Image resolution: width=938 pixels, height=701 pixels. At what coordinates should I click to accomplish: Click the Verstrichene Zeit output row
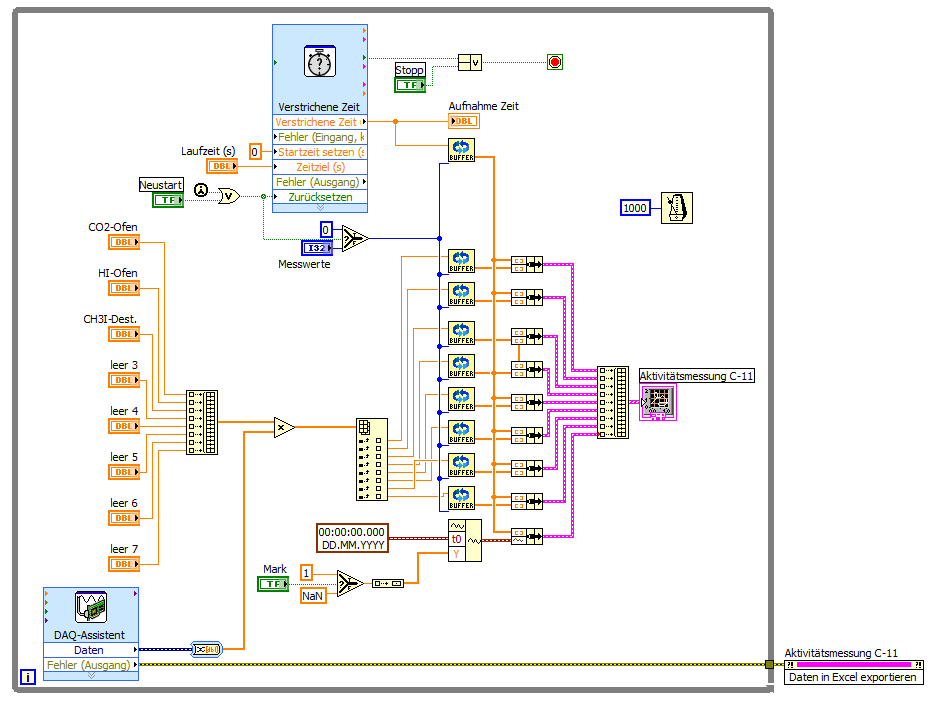tap(320, 121)
